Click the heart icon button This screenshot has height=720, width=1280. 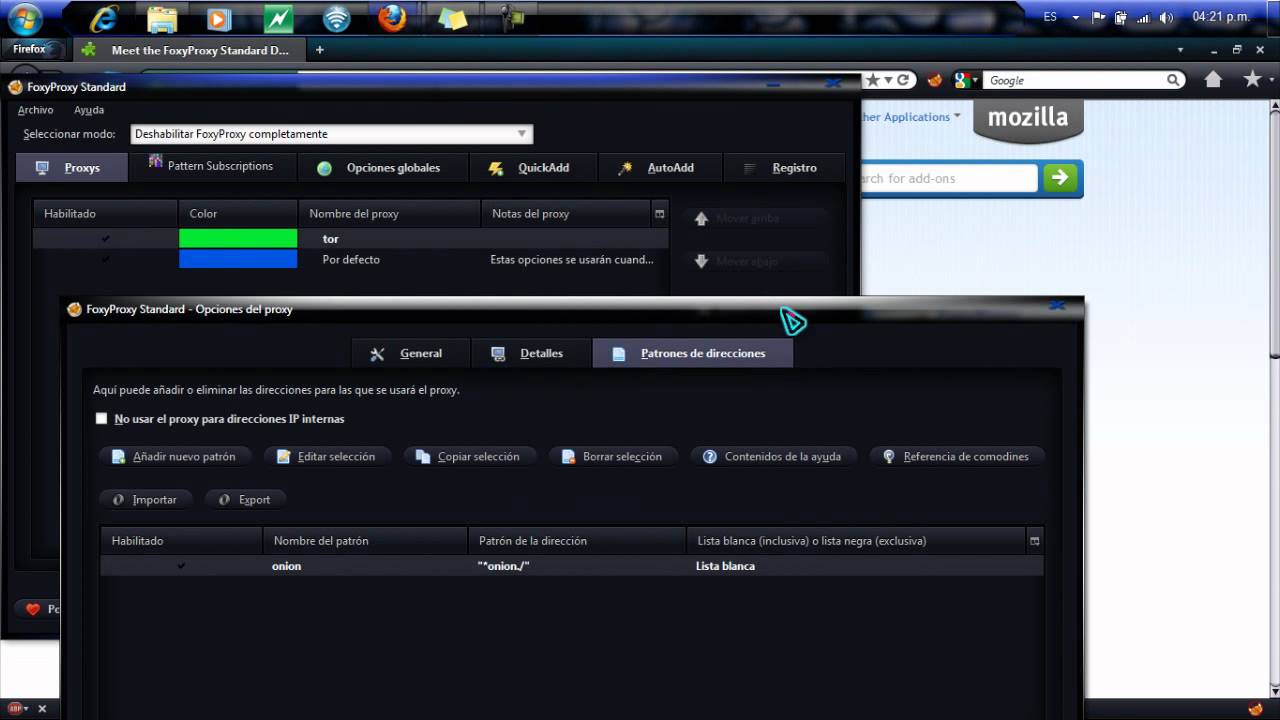[33, 609]
